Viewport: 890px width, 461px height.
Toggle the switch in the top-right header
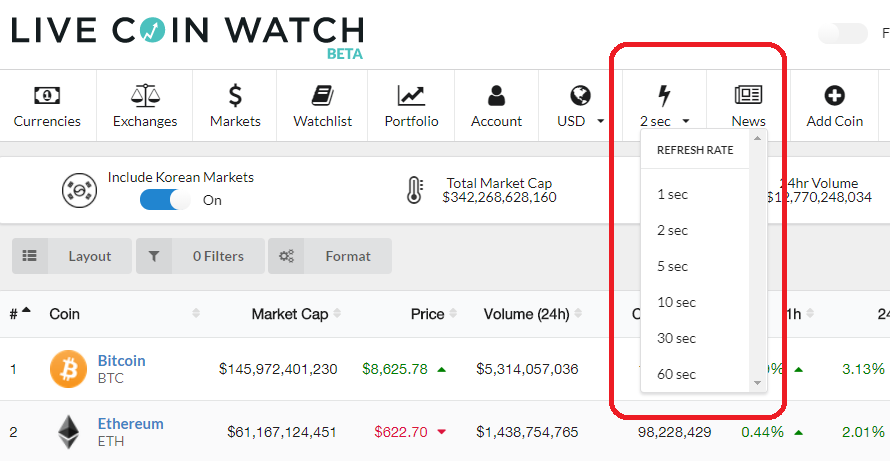(843, 33)
